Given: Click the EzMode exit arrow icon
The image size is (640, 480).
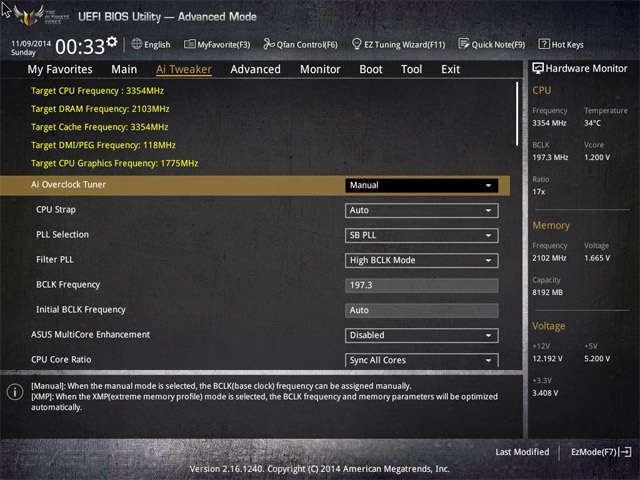Looking at the screenshot, I should 626,452.
